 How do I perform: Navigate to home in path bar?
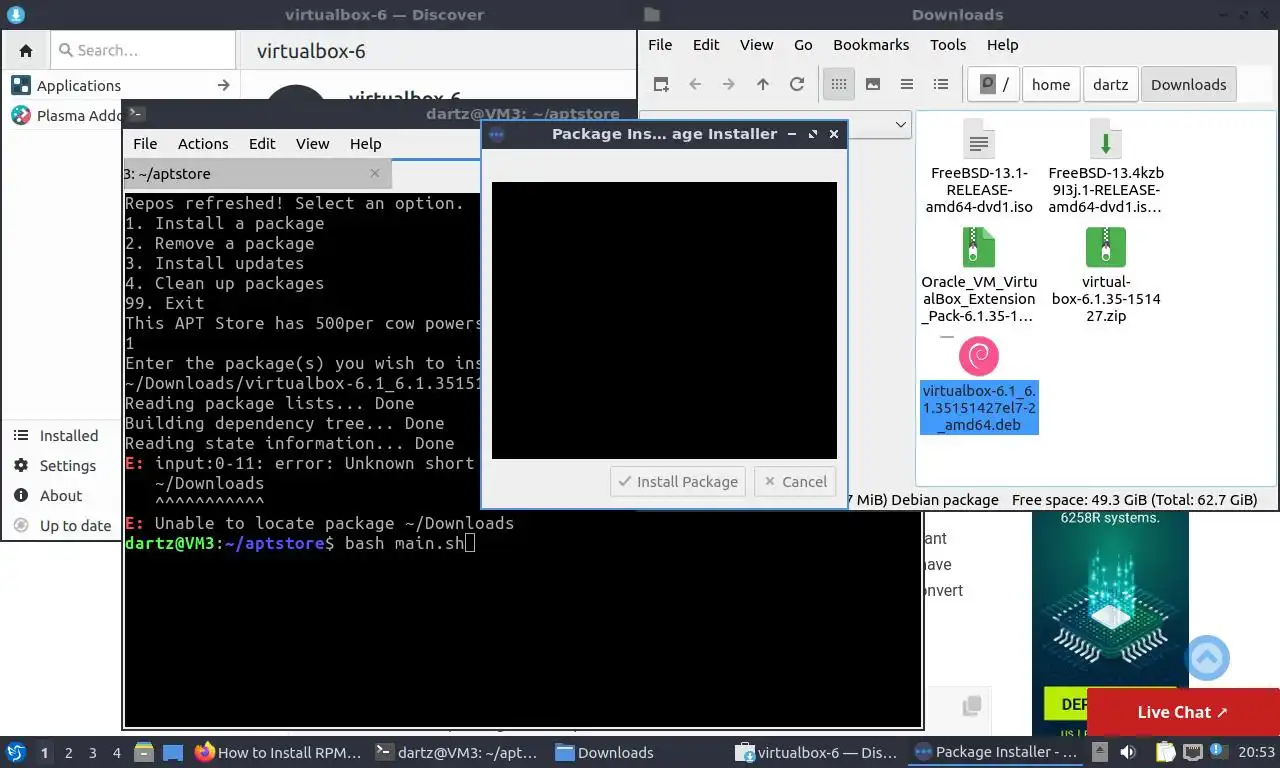pyautogui.click(x=1051, y=85)
